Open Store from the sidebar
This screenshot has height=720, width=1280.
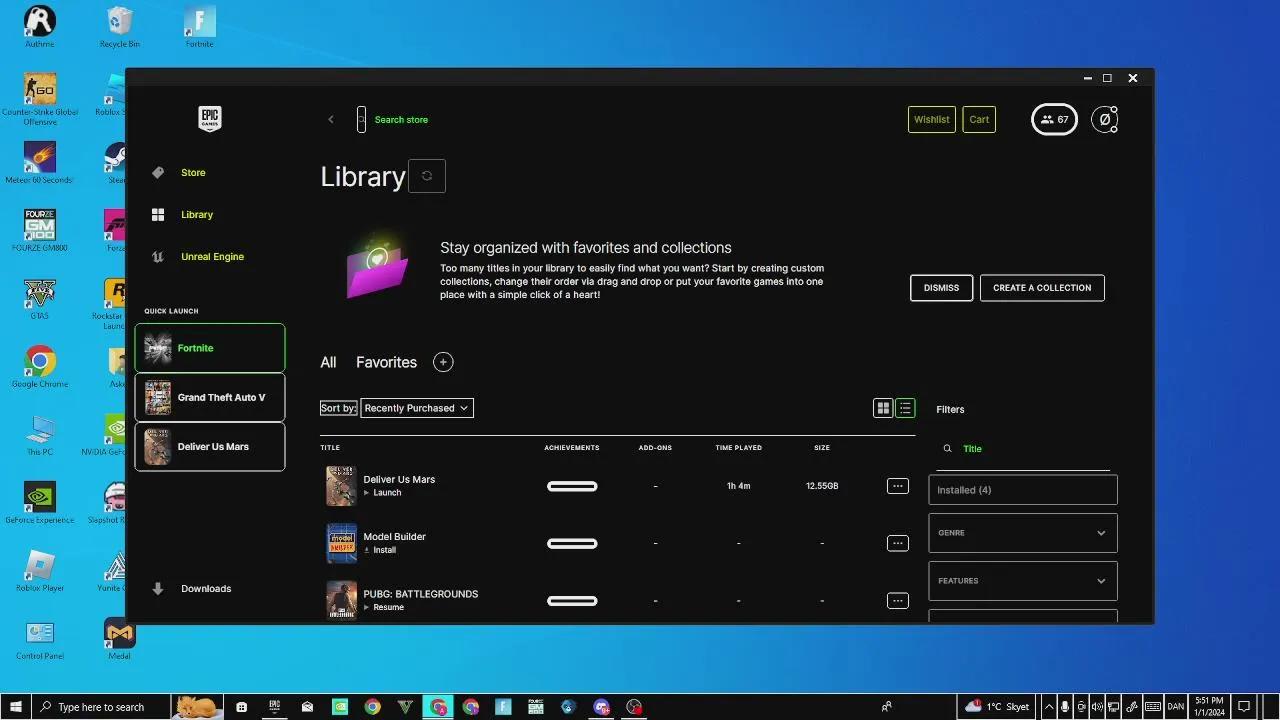(x=193, y=173)
